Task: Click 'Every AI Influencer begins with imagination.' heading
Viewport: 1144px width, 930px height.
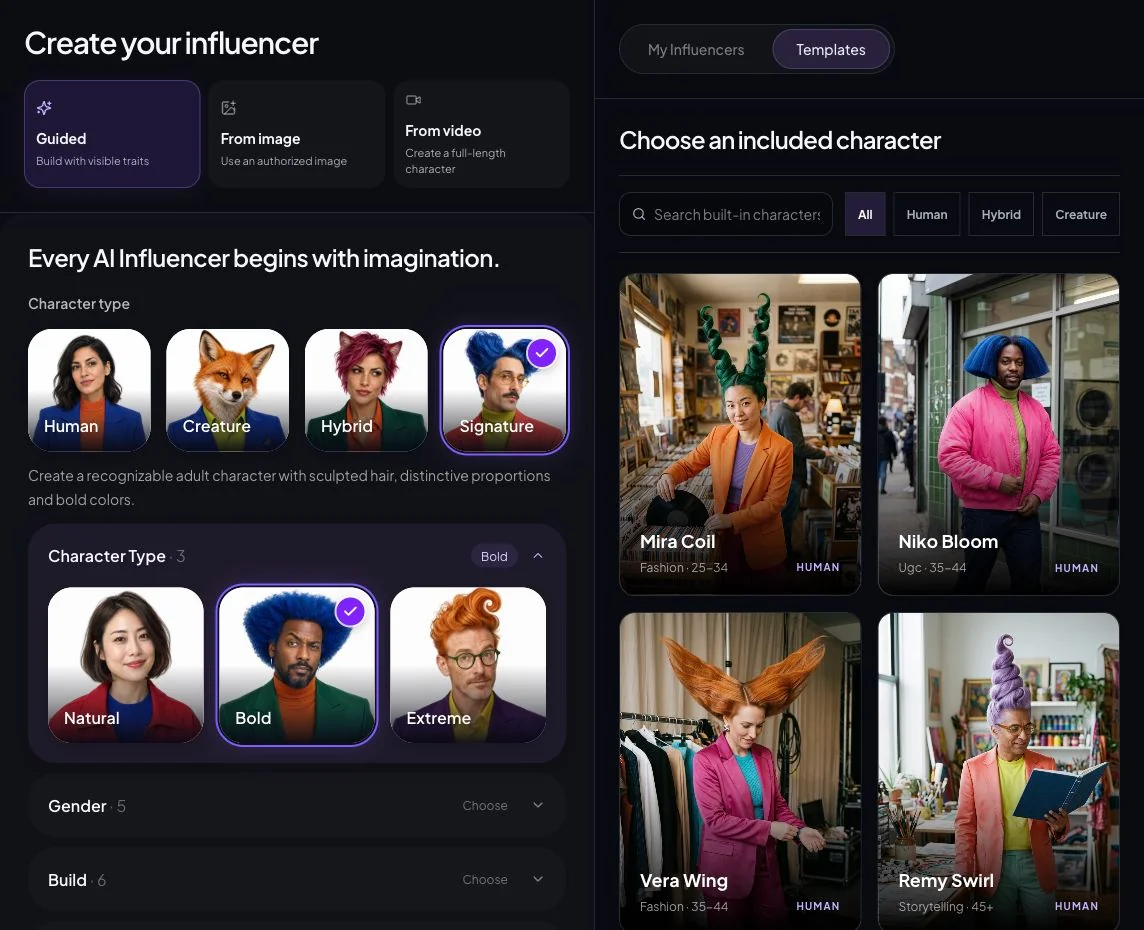Action: (263, 258)
